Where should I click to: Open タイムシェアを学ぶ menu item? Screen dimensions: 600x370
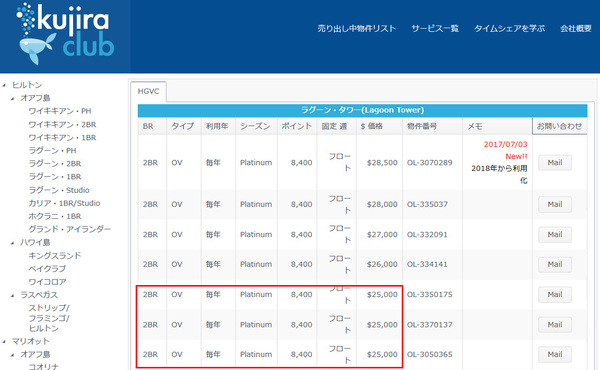[x=509, y=28]
